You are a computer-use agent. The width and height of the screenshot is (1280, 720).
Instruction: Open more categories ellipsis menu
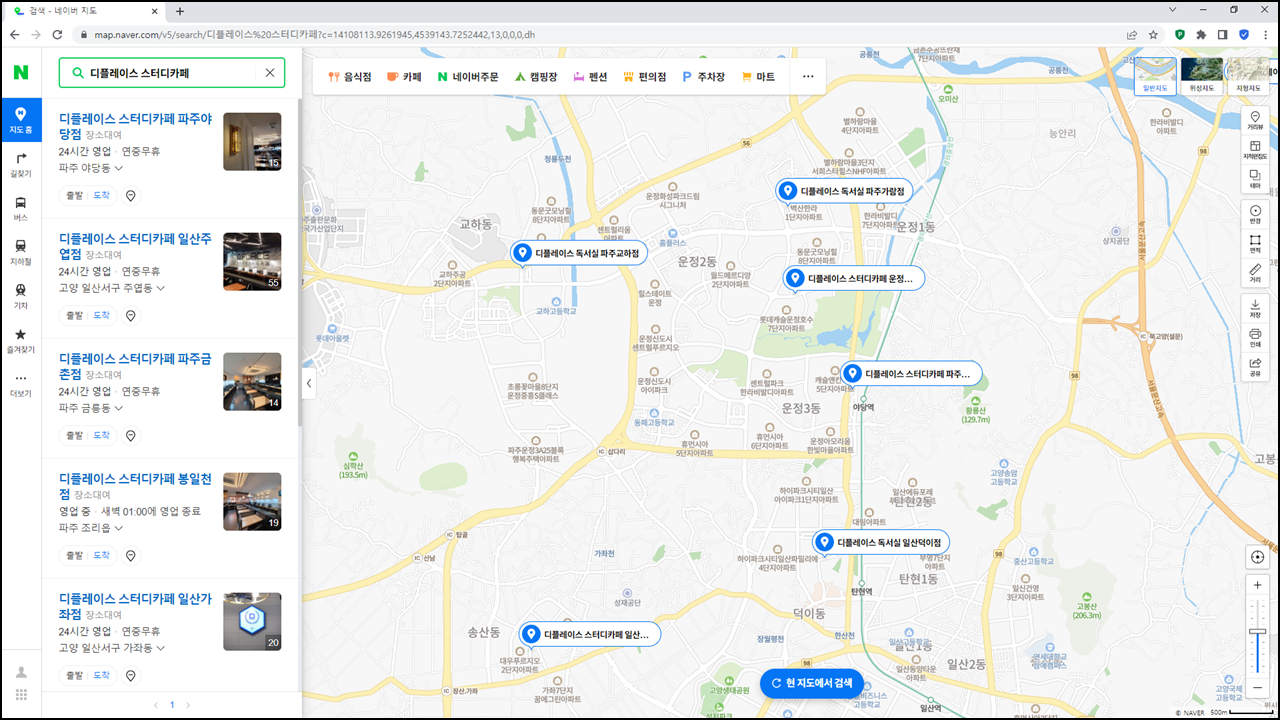808,76
